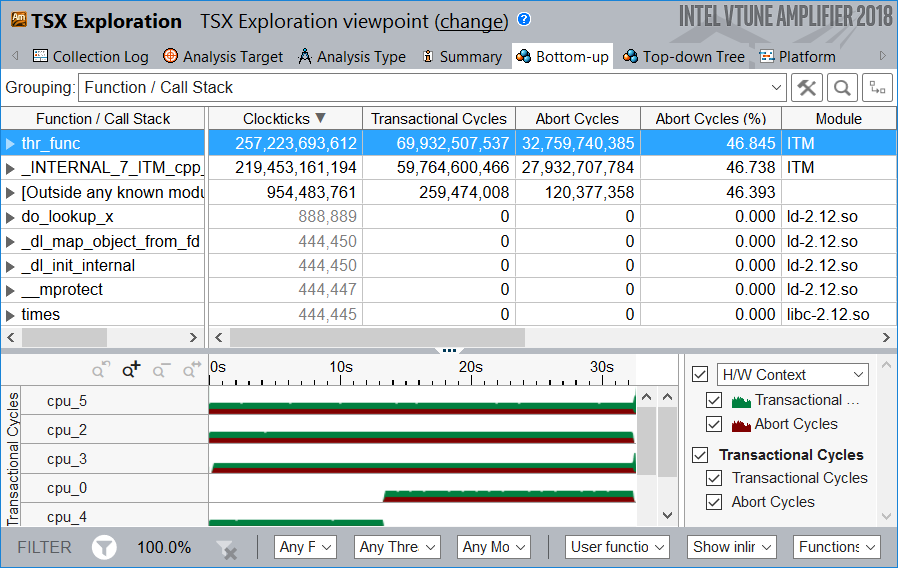Click the Function / Call Stack column header
The image size is (898, 568).
pyautogui.click(x=103, y=119)
